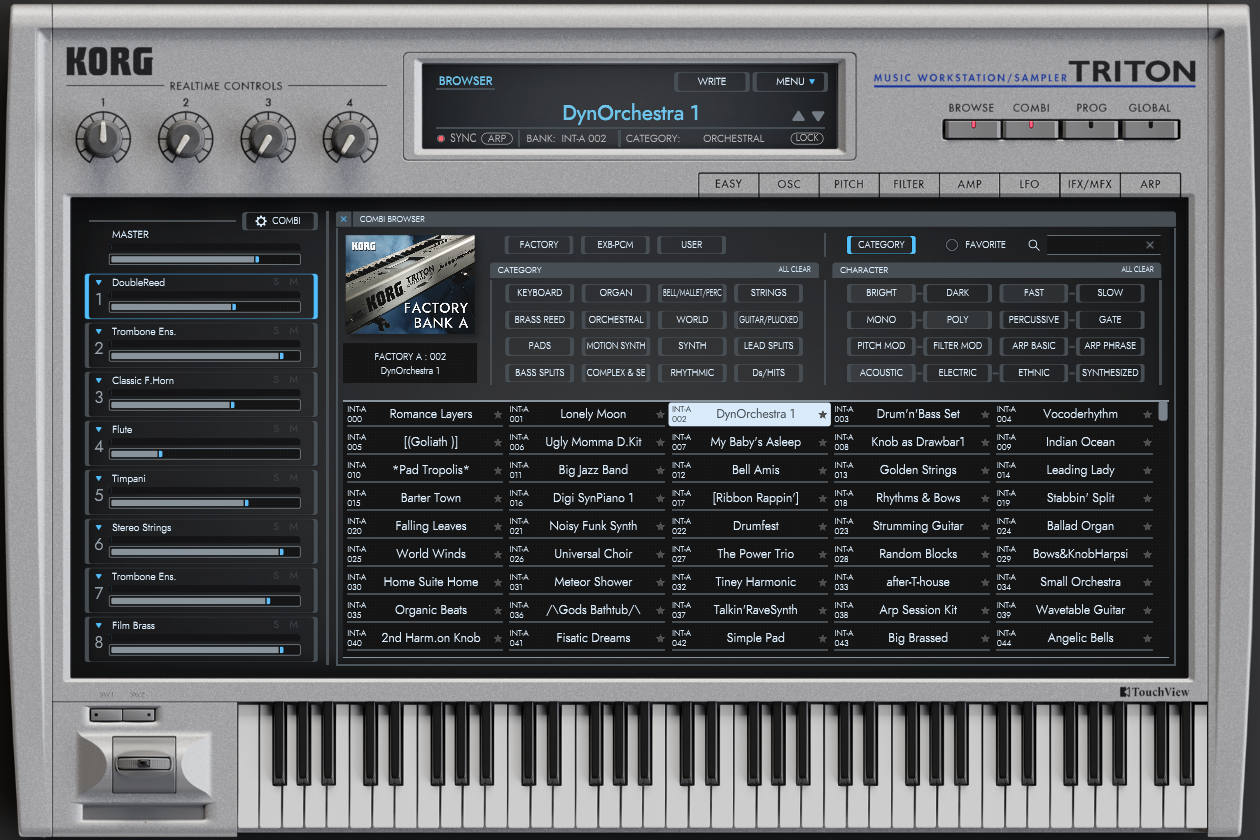Favorite the Romance Layers star
The width and height of the screenshot is (1260, 840).
tap(497, 414)
